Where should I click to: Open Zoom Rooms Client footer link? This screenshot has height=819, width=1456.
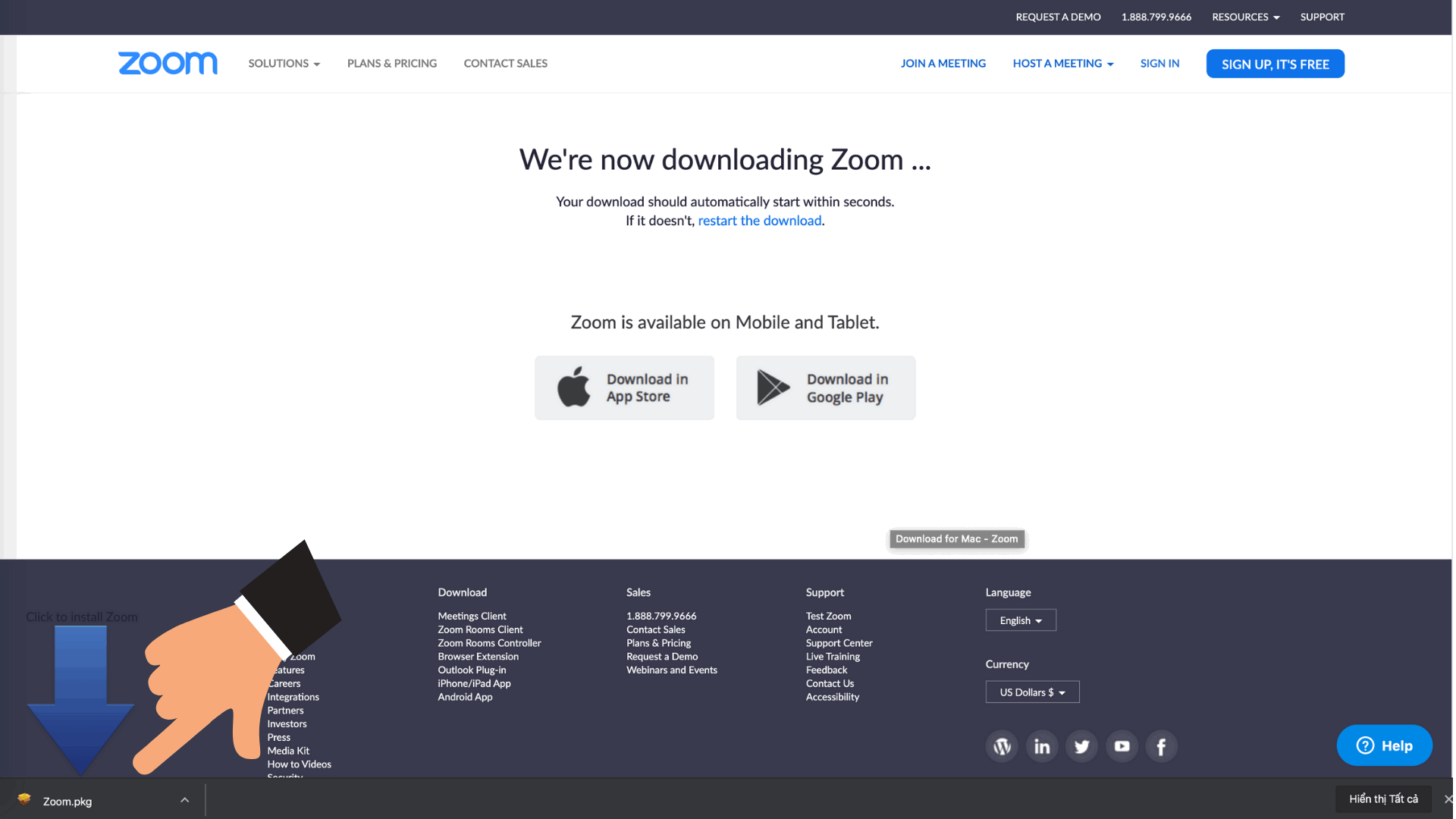[x=480, y=630]
